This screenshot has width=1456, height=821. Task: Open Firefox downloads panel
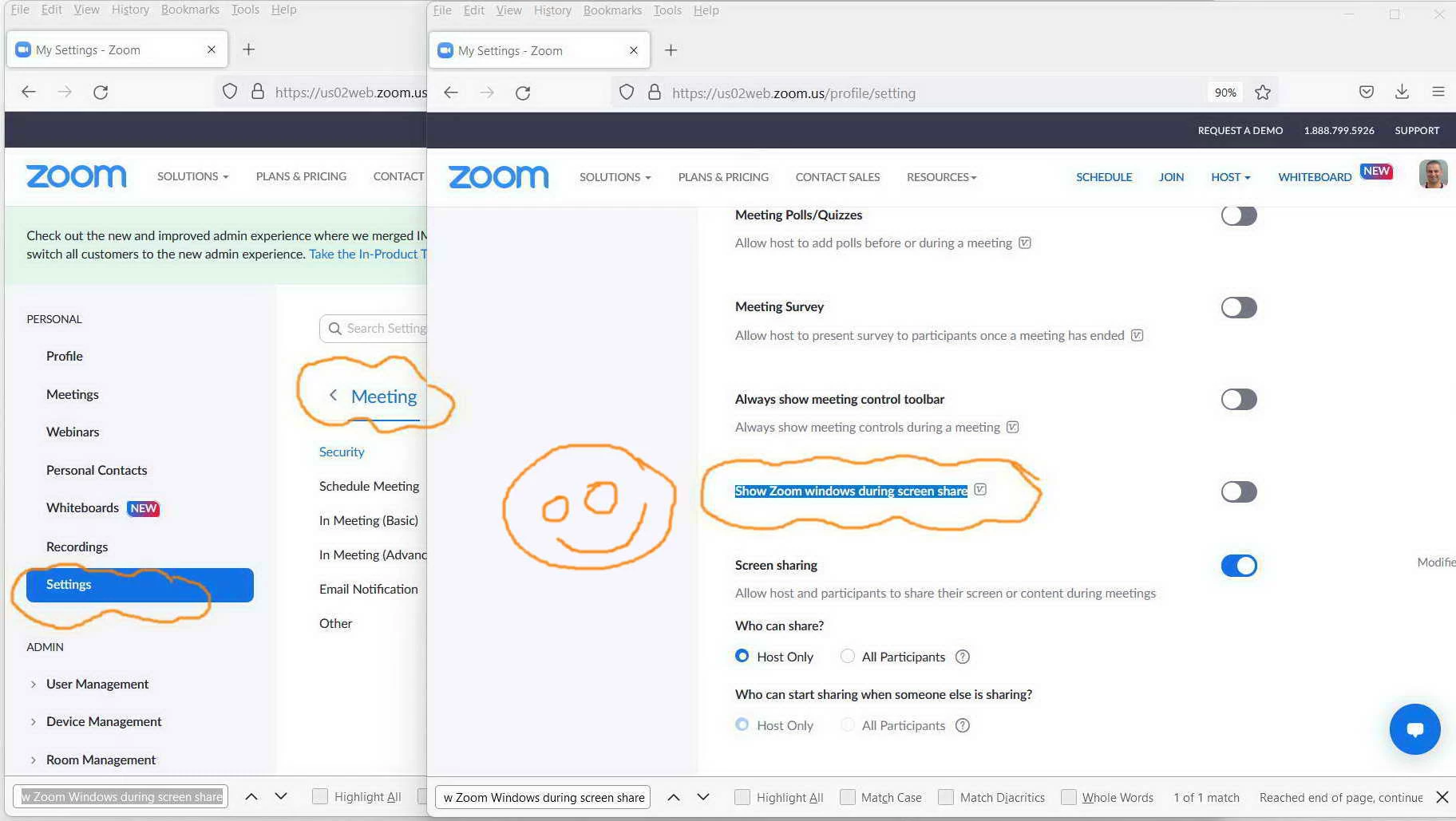click(1402, 92)
